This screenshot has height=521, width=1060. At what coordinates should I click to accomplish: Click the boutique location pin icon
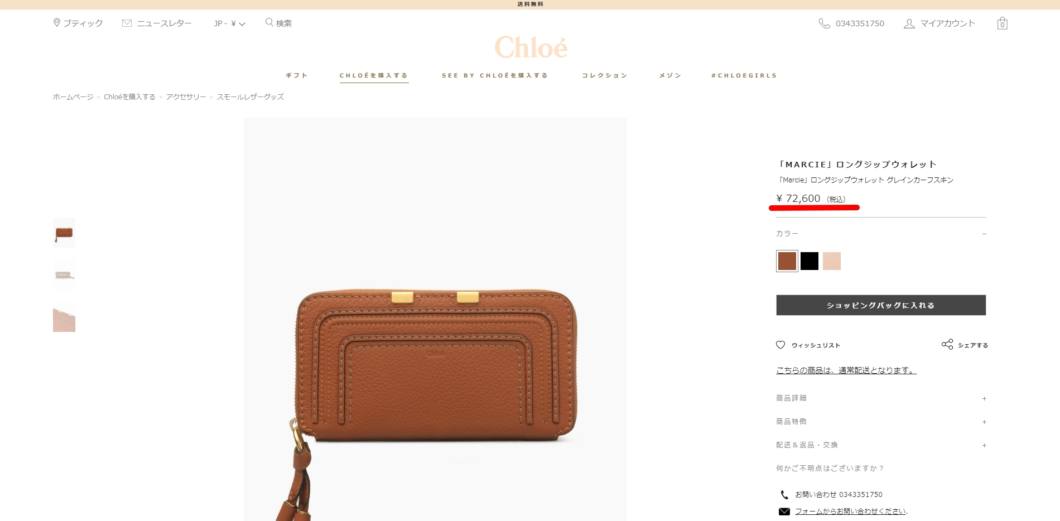pyautogui.click(x=57, y=23)
